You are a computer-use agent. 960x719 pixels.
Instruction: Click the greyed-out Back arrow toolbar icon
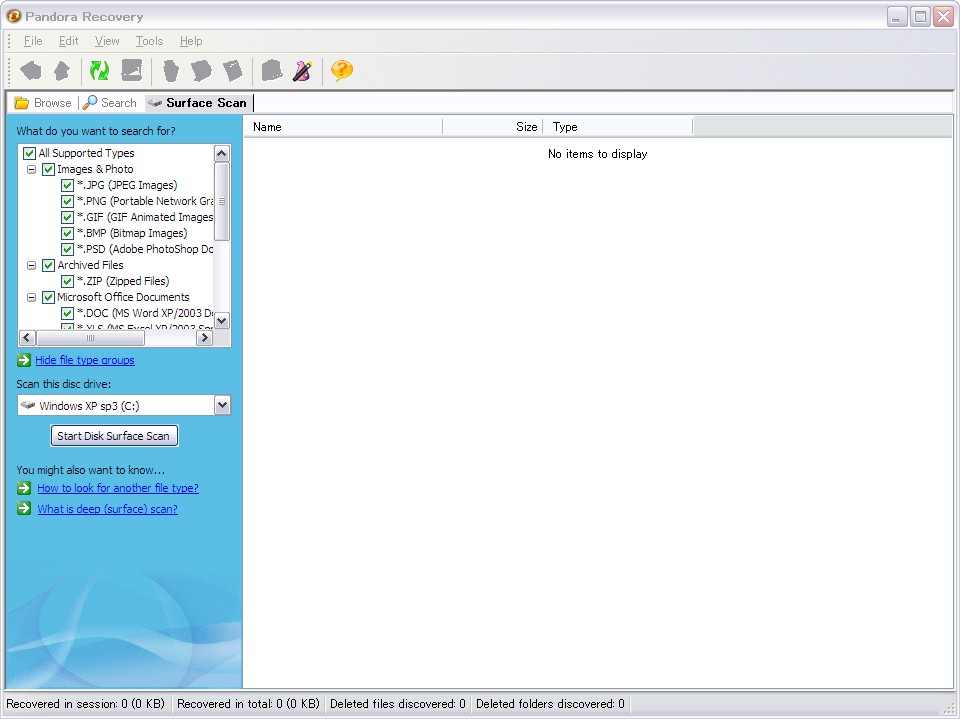click(x=31, y=70)
